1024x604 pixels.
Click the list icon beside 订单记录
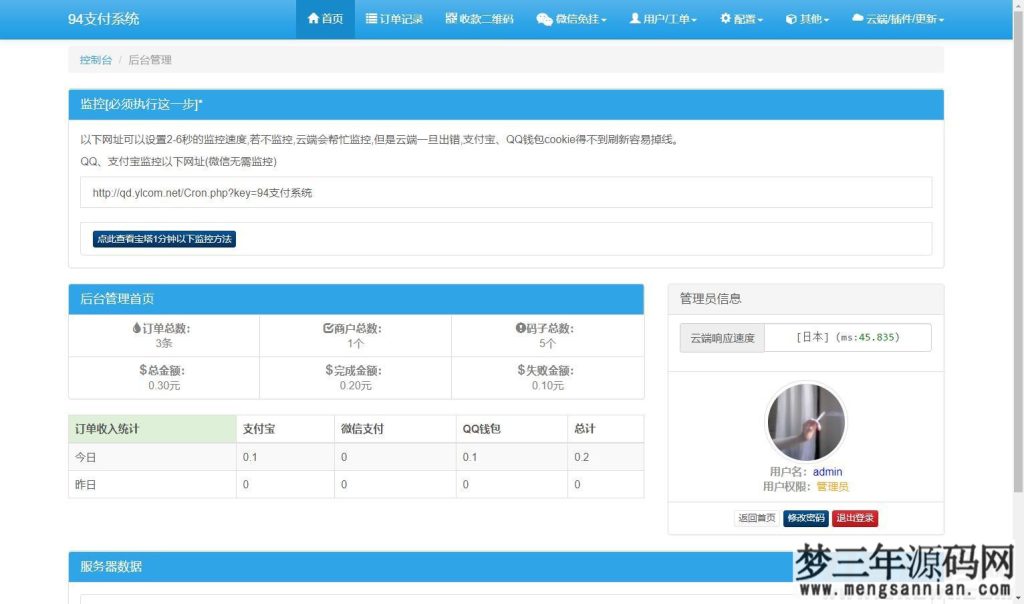pos(372,18)
